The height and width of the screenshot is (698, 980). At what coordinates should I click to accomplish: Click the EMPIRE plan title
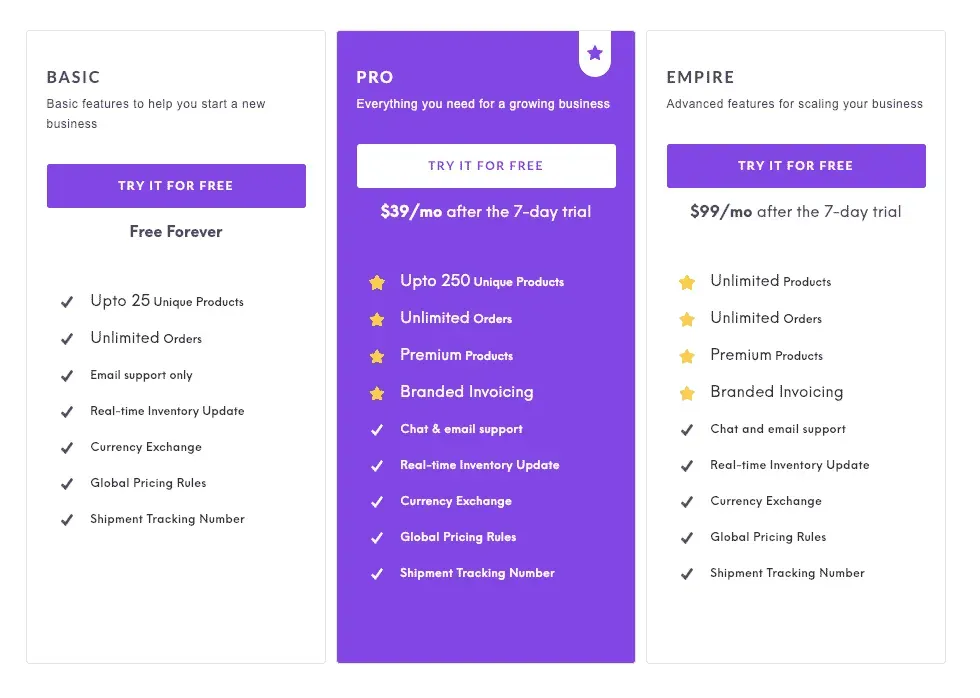[x=701, y=77]
